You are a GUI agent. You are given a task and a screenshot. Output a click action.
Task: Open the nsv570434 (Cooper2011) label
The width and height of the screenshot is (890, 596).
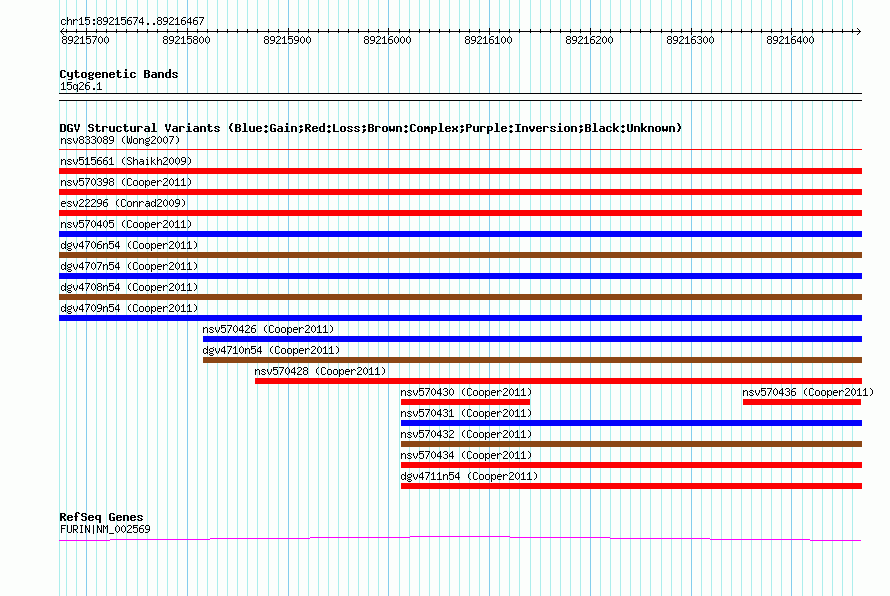pos(466,455)
